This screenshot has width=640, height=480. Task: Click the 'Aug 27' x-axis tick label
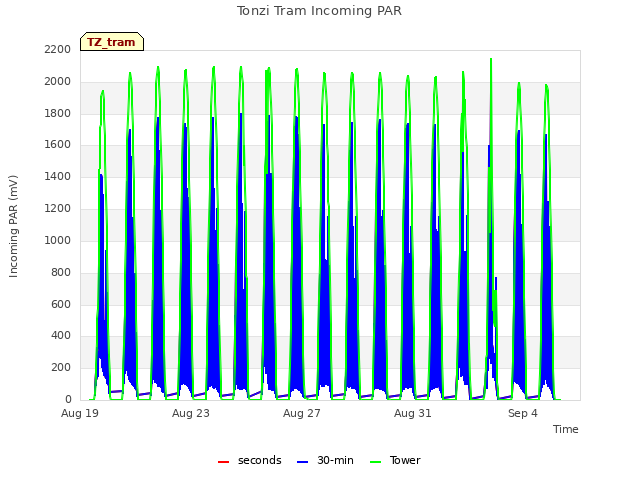pyautogui.click(x=302, y=413)
